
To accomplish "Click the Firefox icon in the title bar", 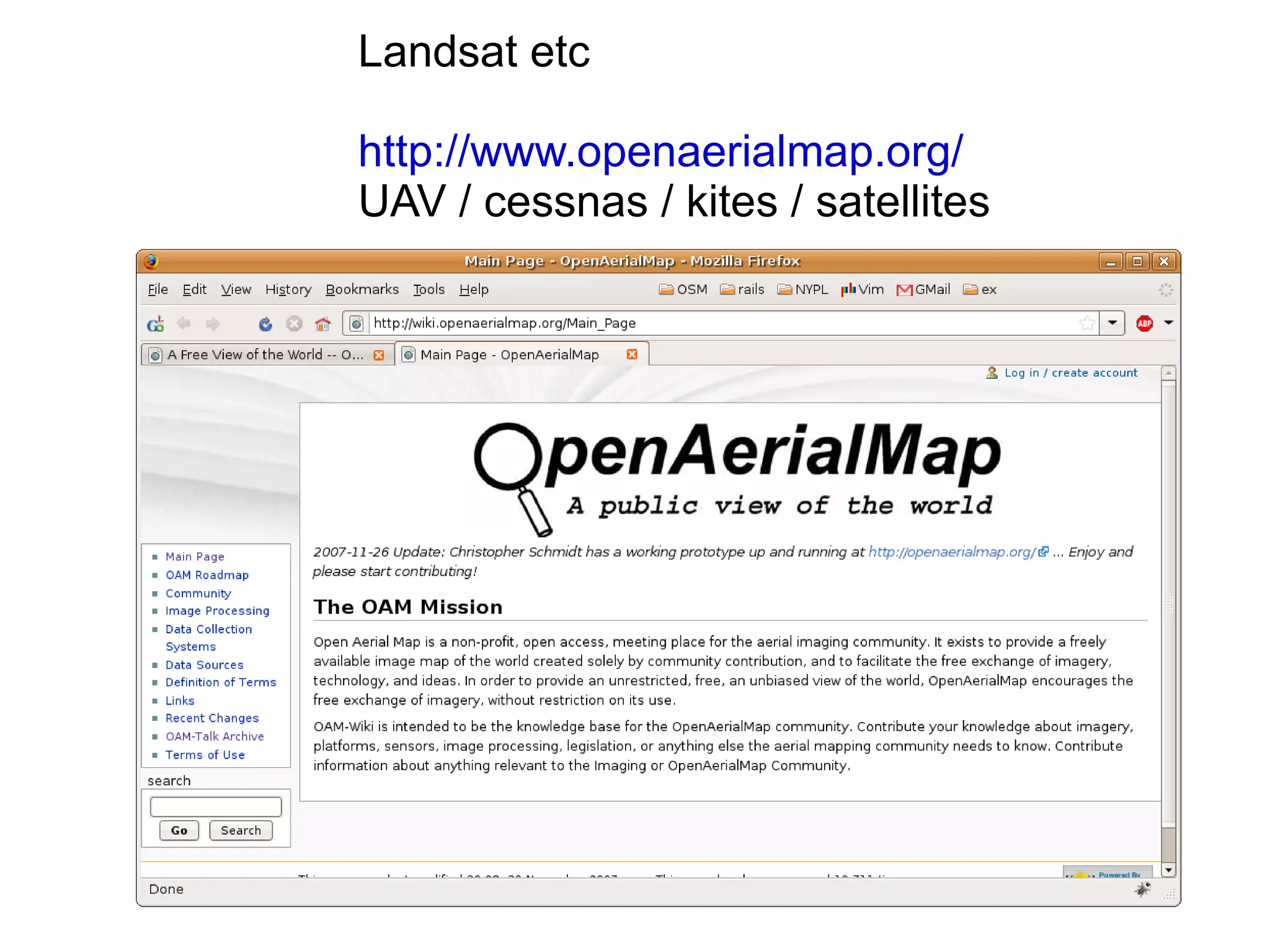I will click(151, 261).
